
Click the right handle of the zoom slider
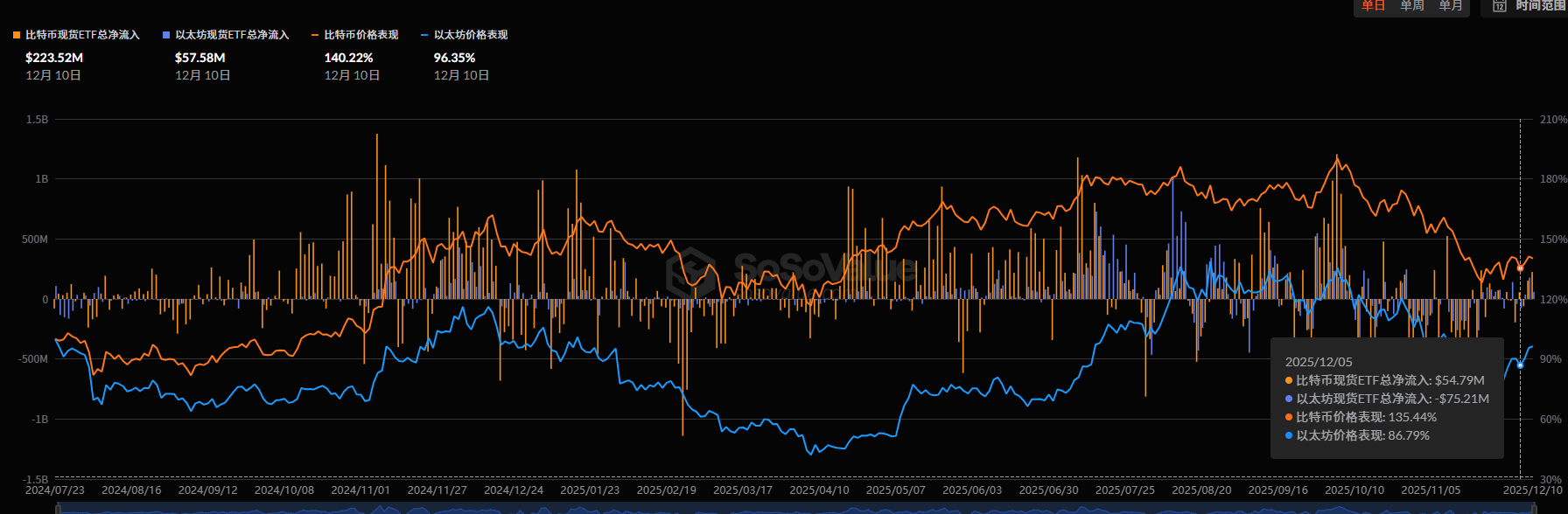click(x=1533, y=509)
